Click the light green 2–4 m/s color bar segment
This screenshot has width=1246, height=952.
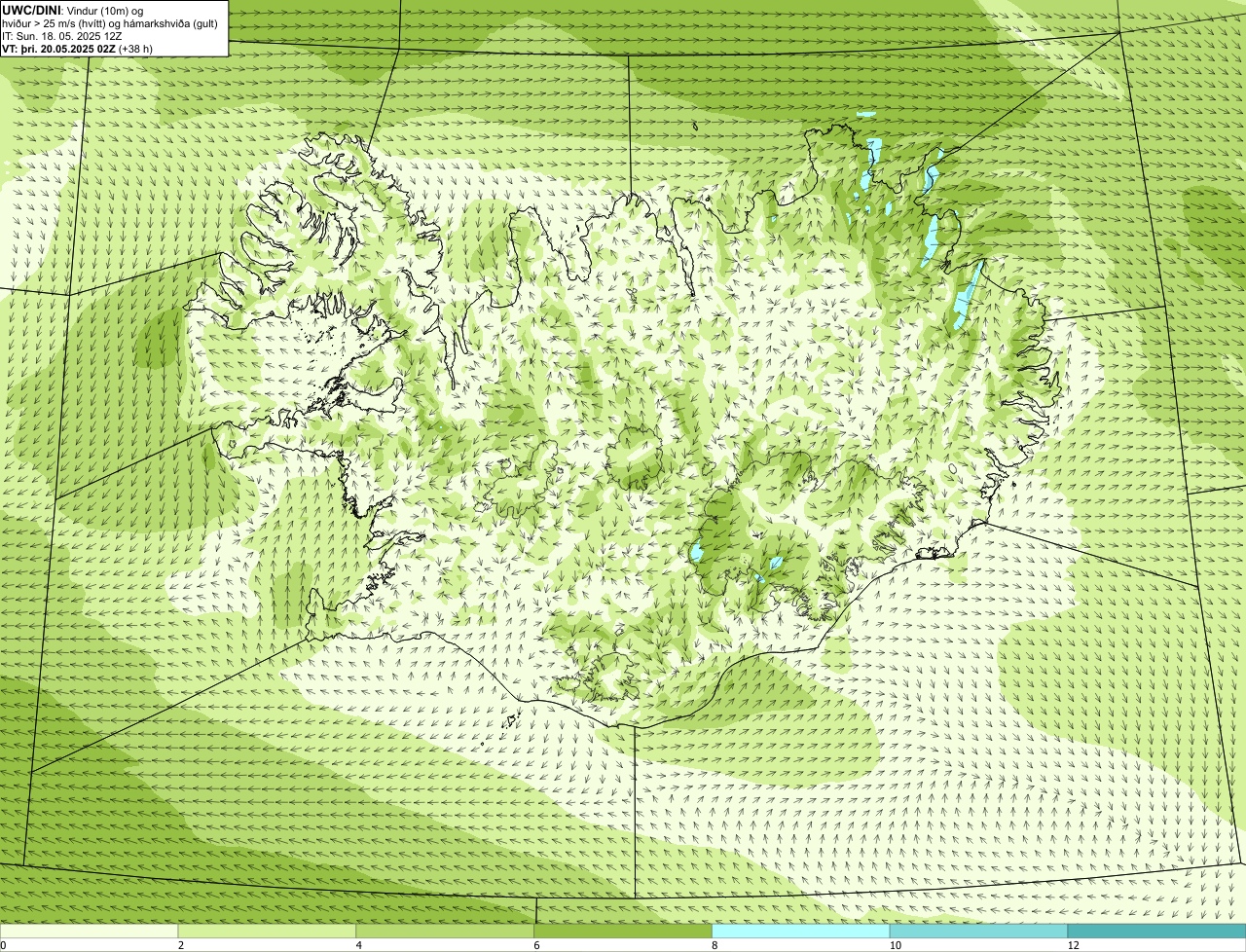(268, 932)
